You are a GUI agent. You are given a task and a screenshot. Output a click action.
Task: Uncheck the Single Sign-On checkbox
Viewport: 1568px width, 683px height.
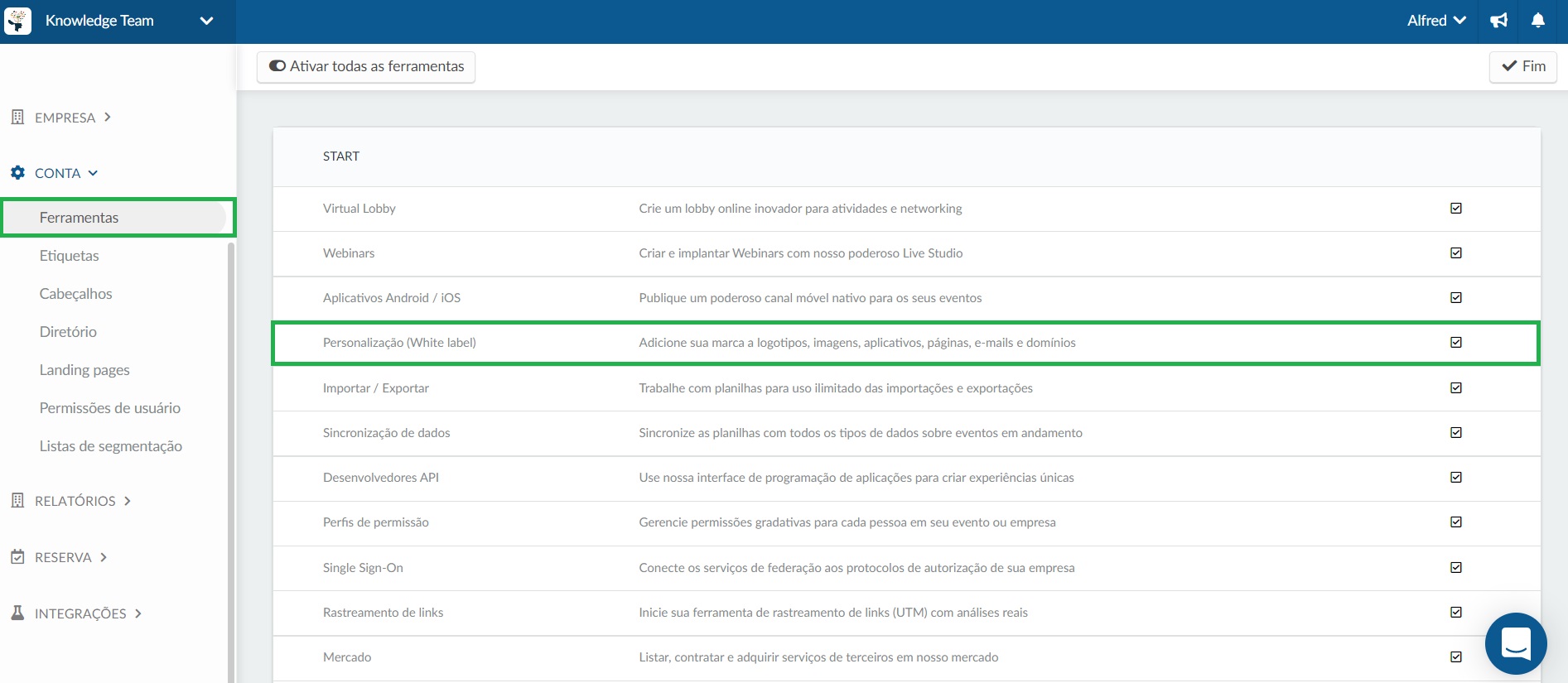tap(1456, 568)
